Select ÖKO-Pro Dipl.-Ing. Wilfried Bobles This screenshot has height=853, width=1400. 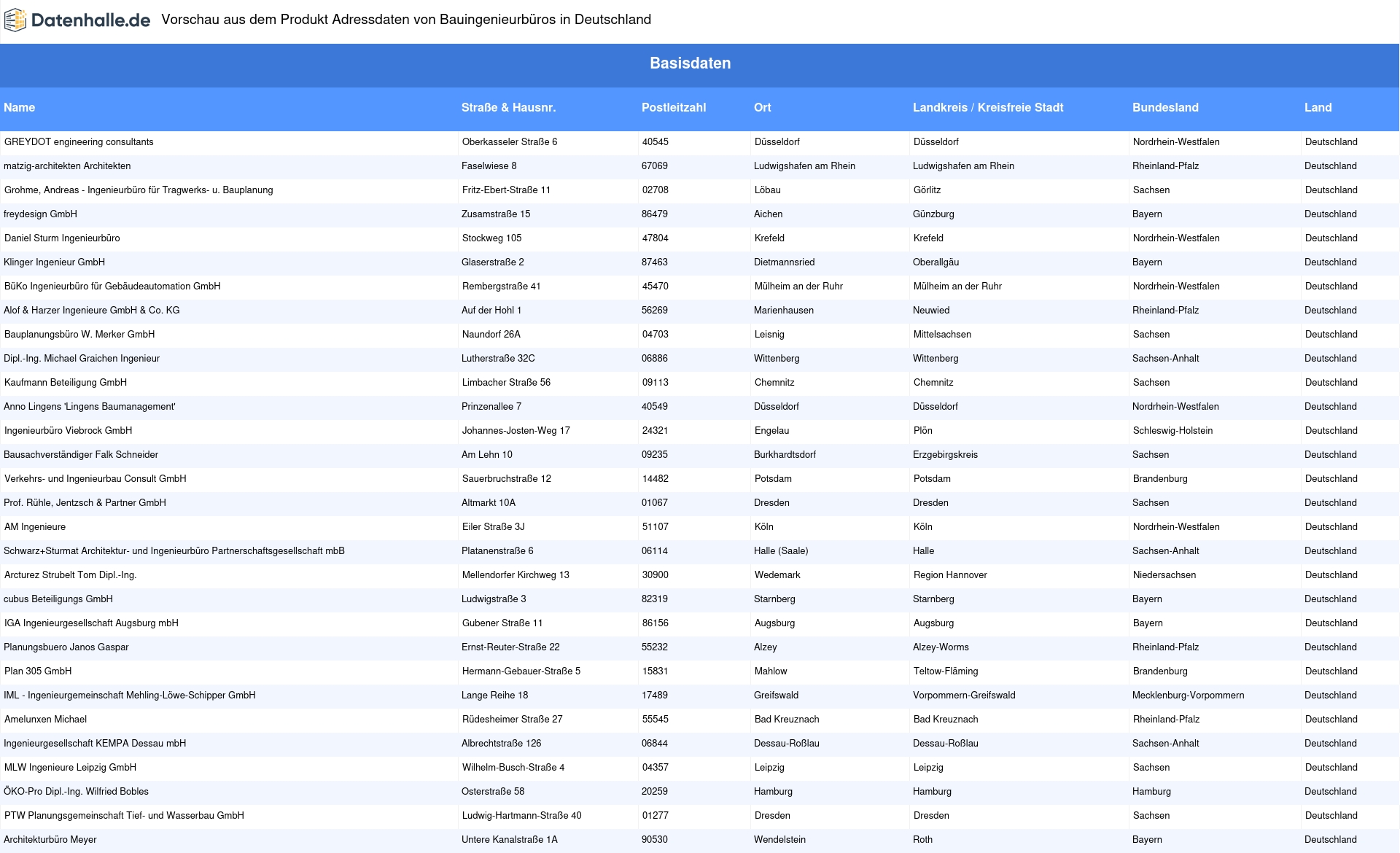[x=76, y=792]
